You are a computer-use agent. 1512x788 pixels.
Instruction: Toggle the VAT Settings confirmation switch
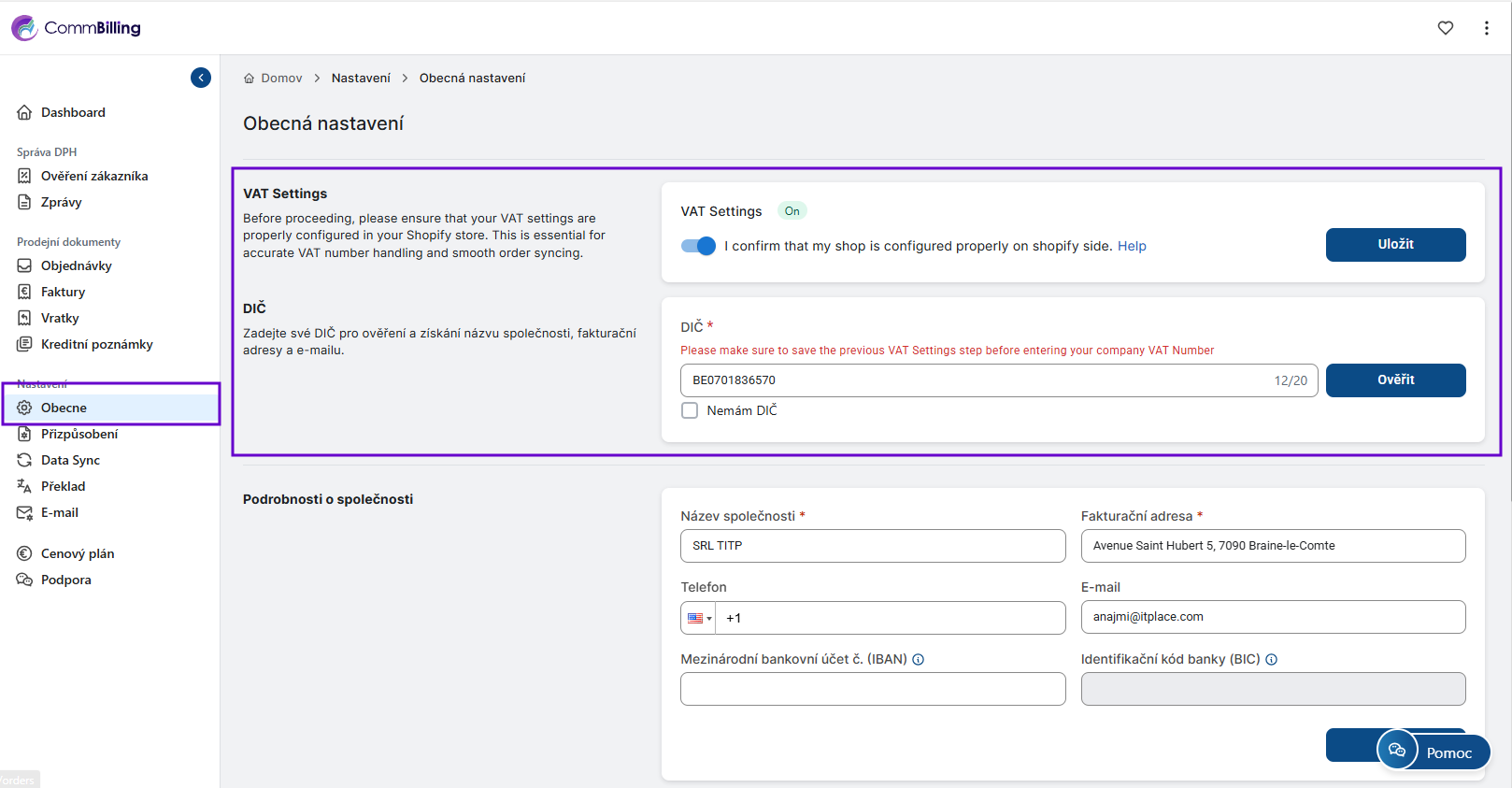pyautogui.click(x=698, y=246)
